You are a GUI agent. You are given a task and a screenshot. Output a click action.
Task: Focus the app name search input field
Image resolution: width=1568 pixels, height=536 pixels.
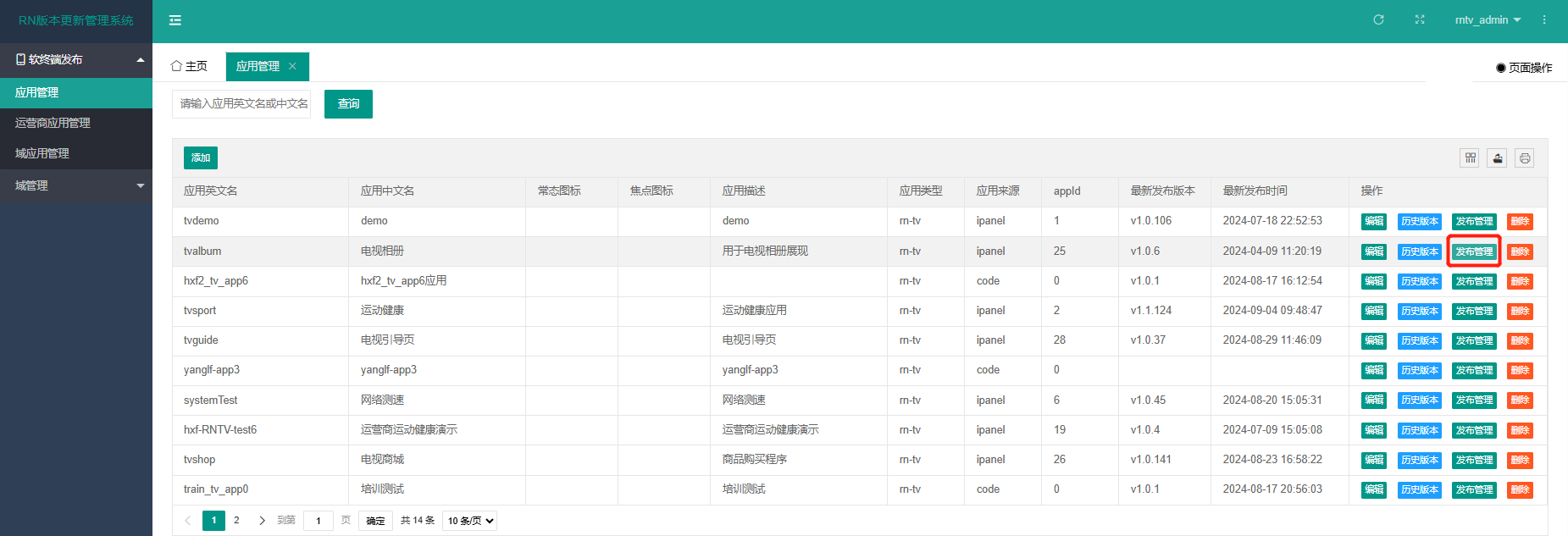coord(241,104)
